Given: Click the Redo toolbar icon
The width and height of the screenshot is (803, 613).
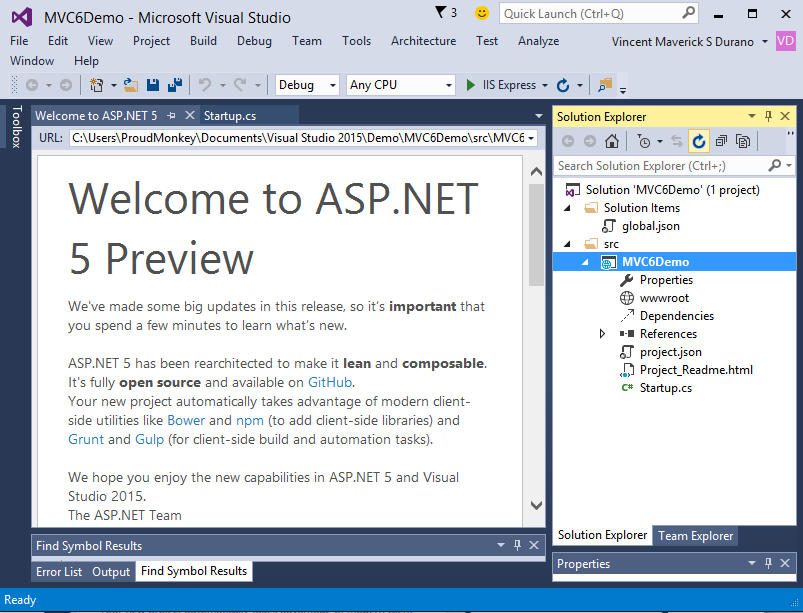Looking at the screenshot, I should (240, 85).
